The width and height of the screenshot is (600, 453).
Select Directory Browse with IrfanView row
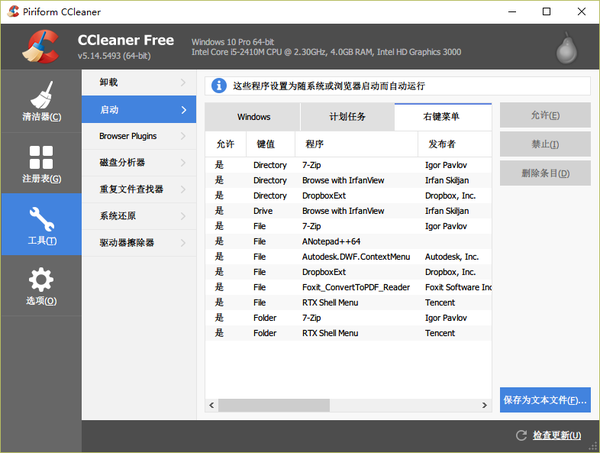[x=348, y=180]
